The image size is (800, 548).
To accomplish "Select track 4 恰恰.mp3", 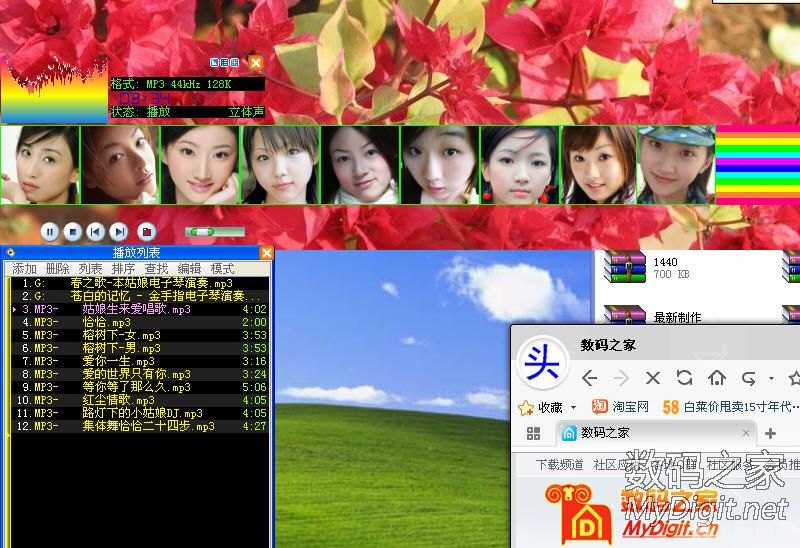I will coord(140,322).
